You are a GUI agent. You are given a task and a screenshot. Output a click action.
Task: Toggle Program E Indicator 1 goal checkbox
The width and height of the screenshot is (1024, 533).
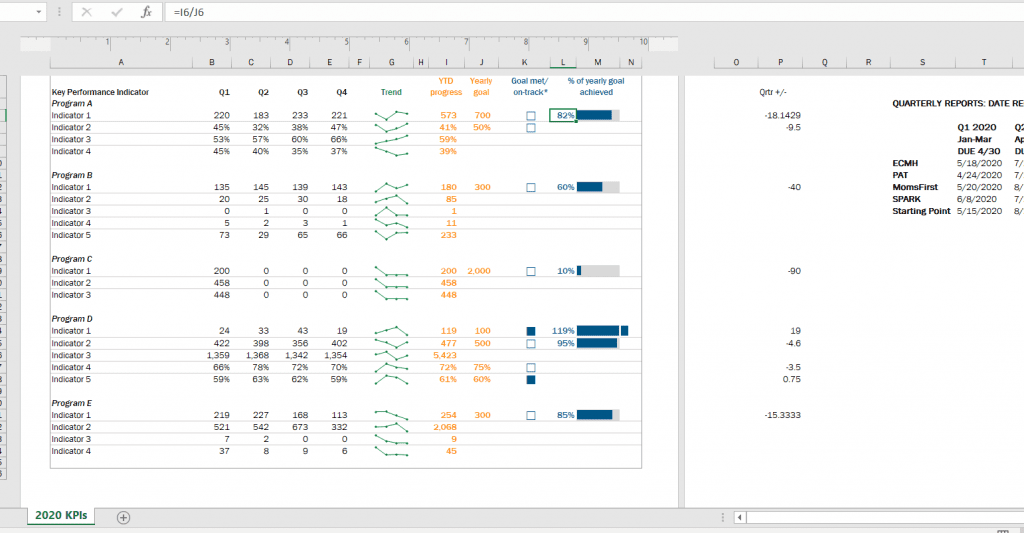pyautogui.click(x=531, y=415)
